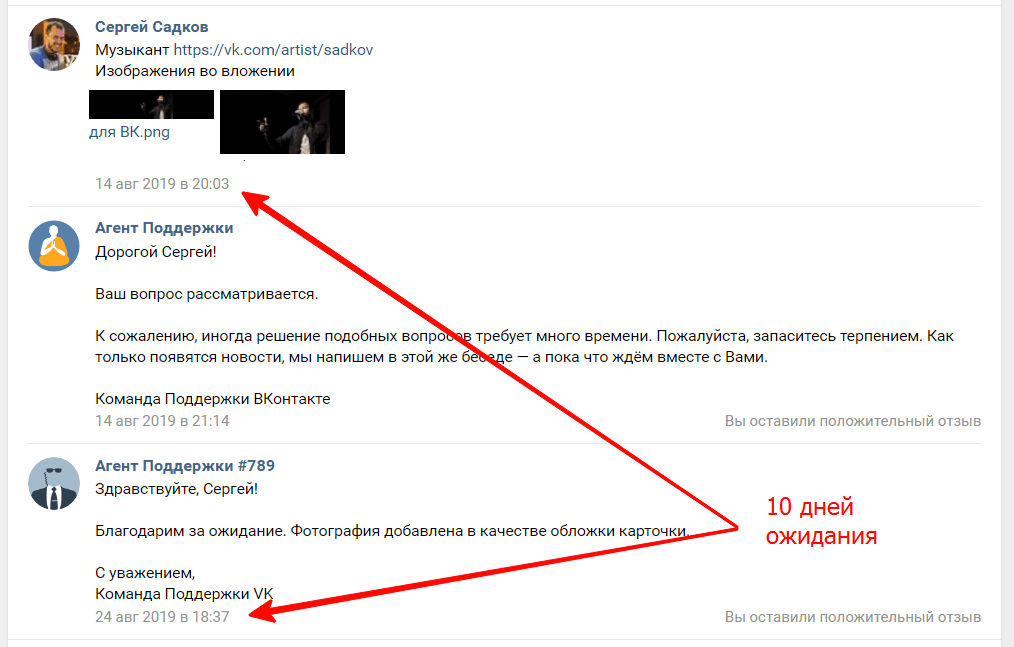Click the red '10 дней ожидания' annotation

pyautogui.click(x=821, y=521)
